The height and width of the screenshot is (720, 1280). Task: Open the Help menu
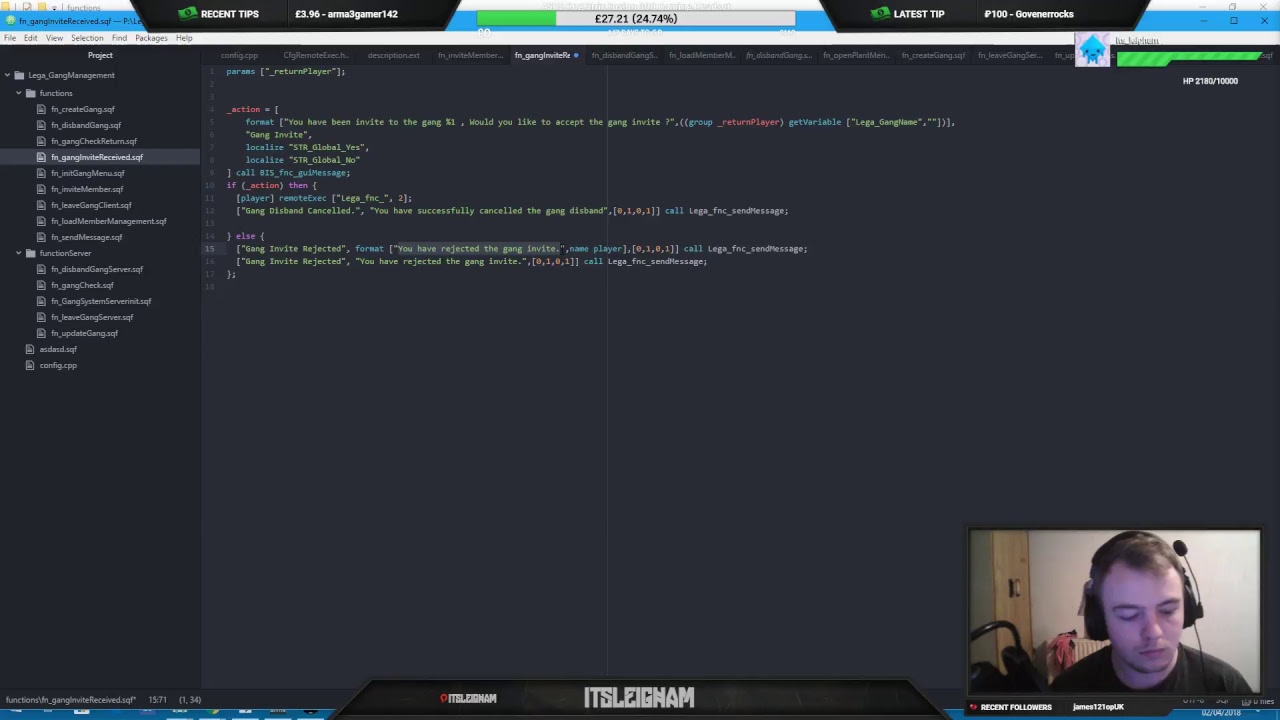(184, 38)
